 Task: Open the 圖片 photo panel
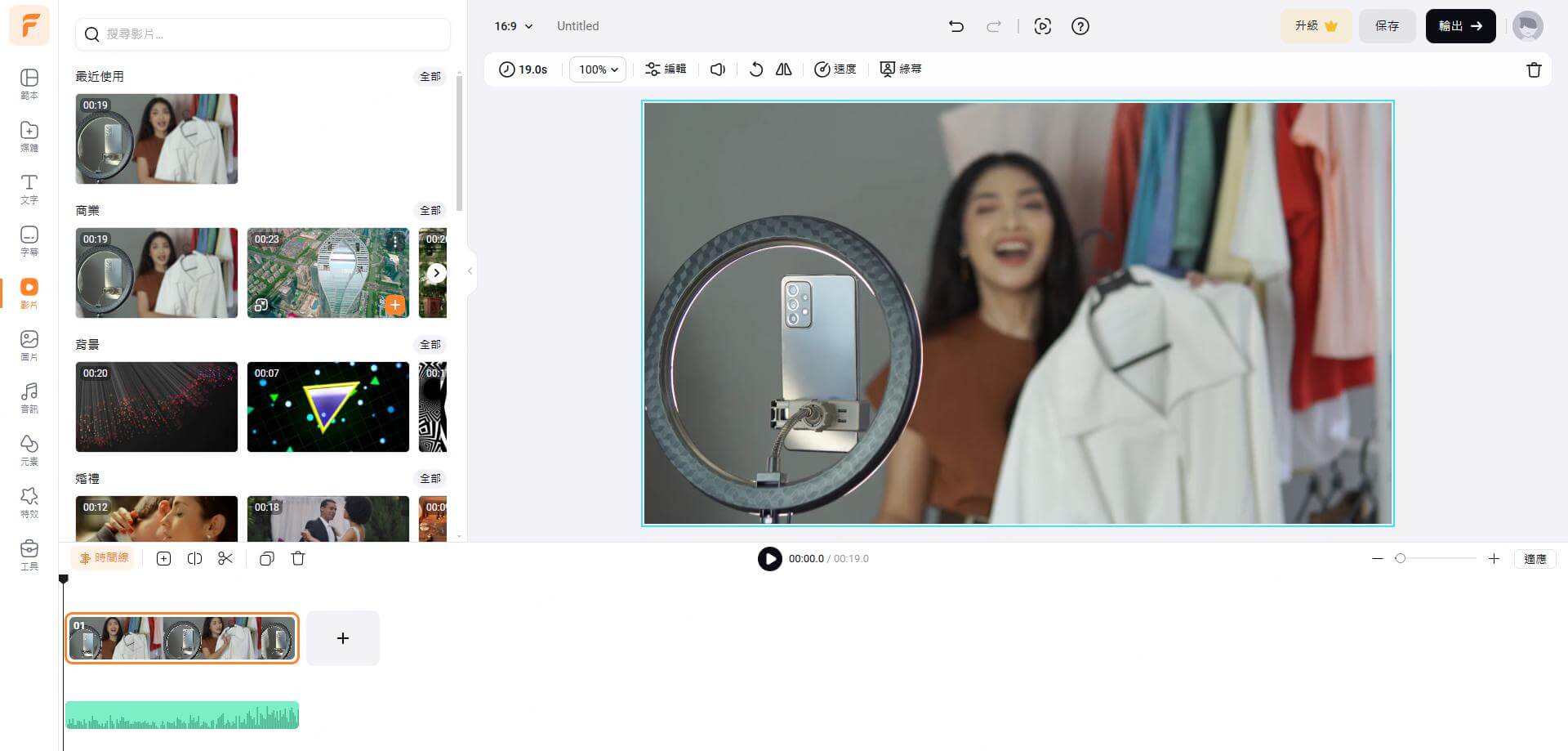pos(29,346)
